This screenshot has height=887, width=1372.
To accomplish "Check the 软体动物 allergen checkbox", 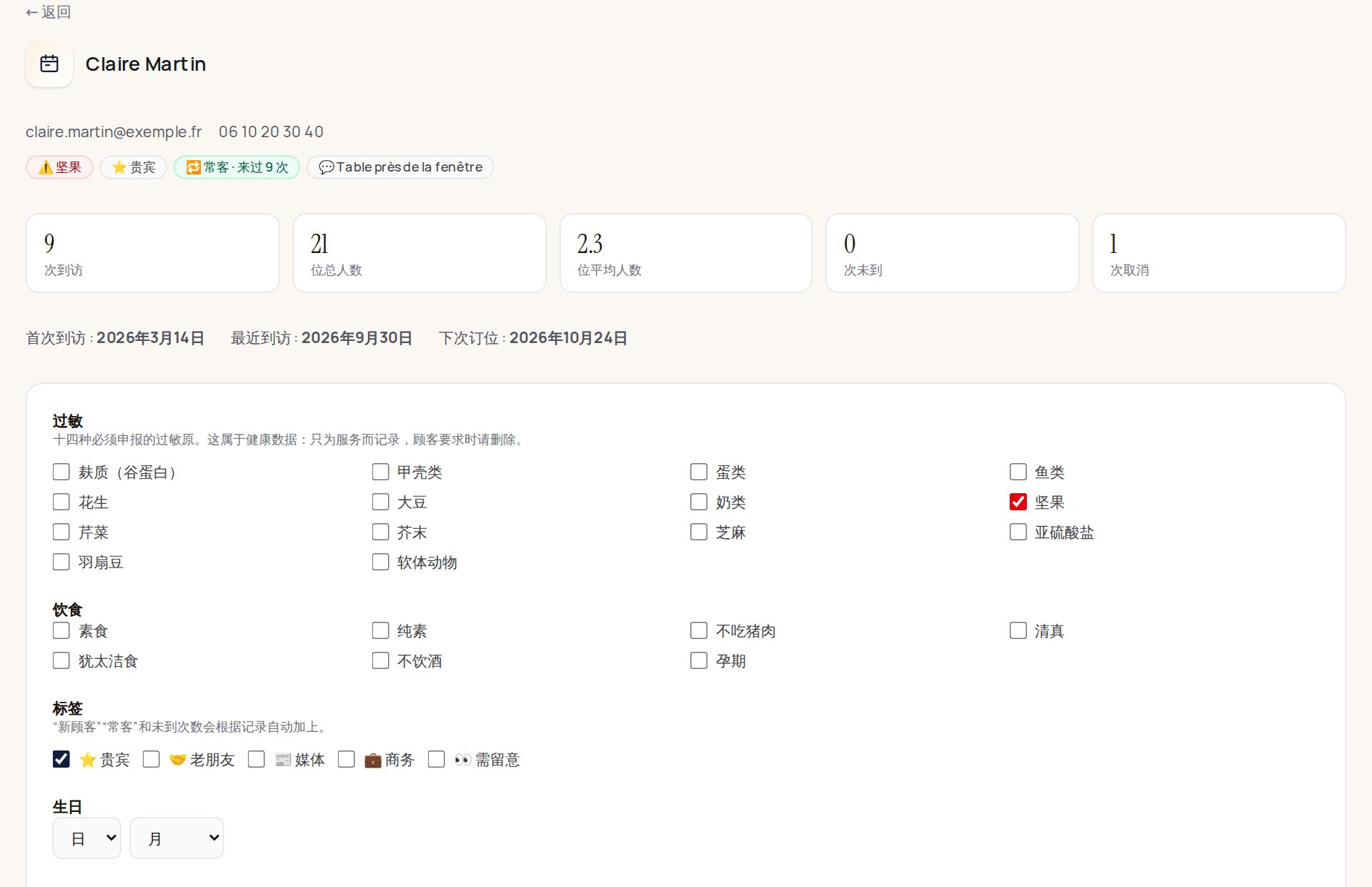I will click(x=380, y=562).
